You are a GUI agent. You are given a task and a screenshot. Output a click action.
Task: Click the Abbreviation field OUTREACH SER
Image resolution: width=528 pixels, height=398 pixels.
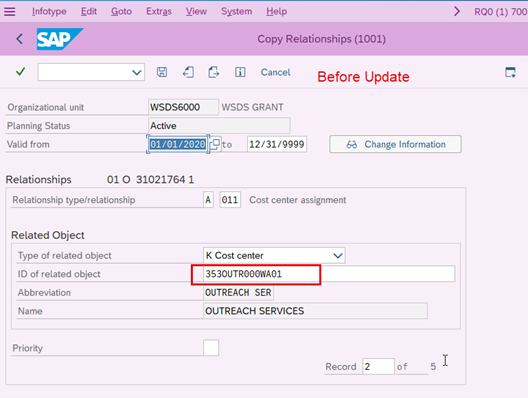pos(238,293)
